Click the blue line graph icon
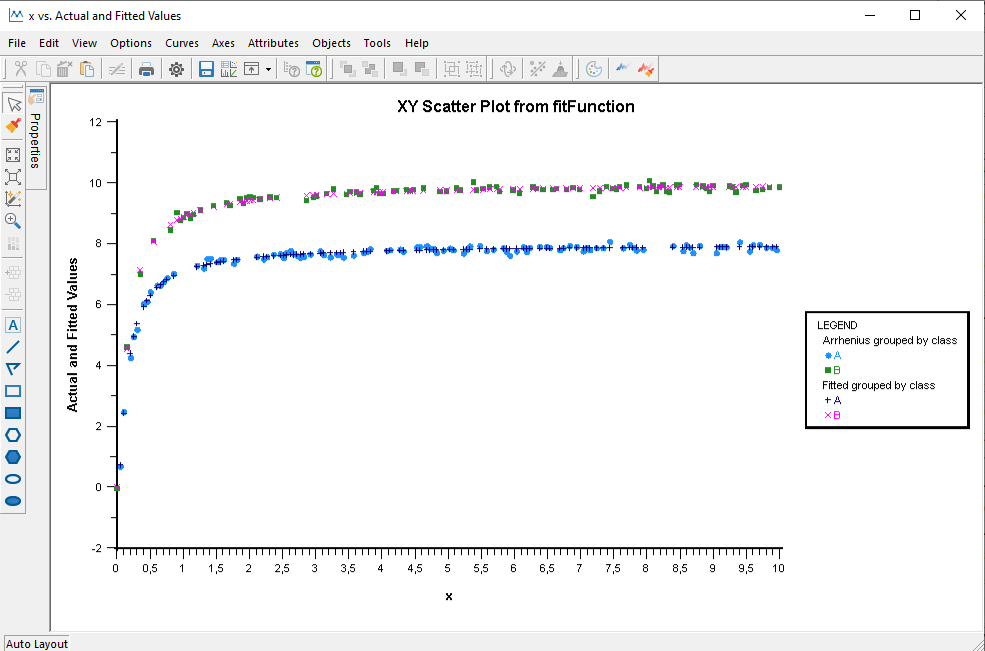985x651 pixels. [622, 68]
